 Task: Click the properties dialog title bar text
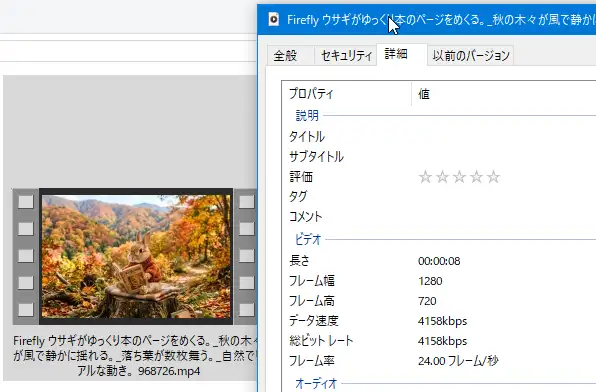tap(441, 20)
